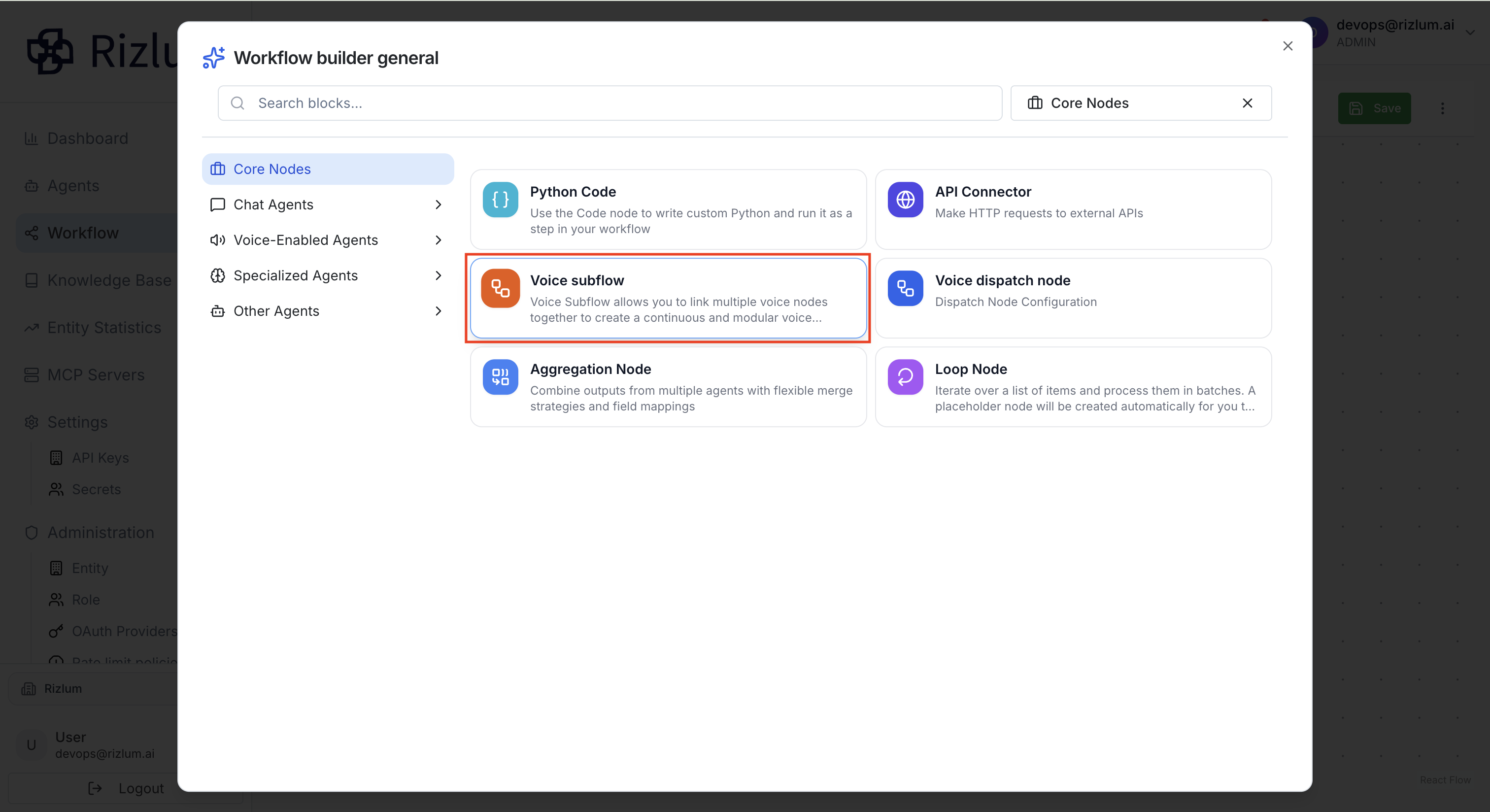Add the Loop Node block

pos(1073,387)
